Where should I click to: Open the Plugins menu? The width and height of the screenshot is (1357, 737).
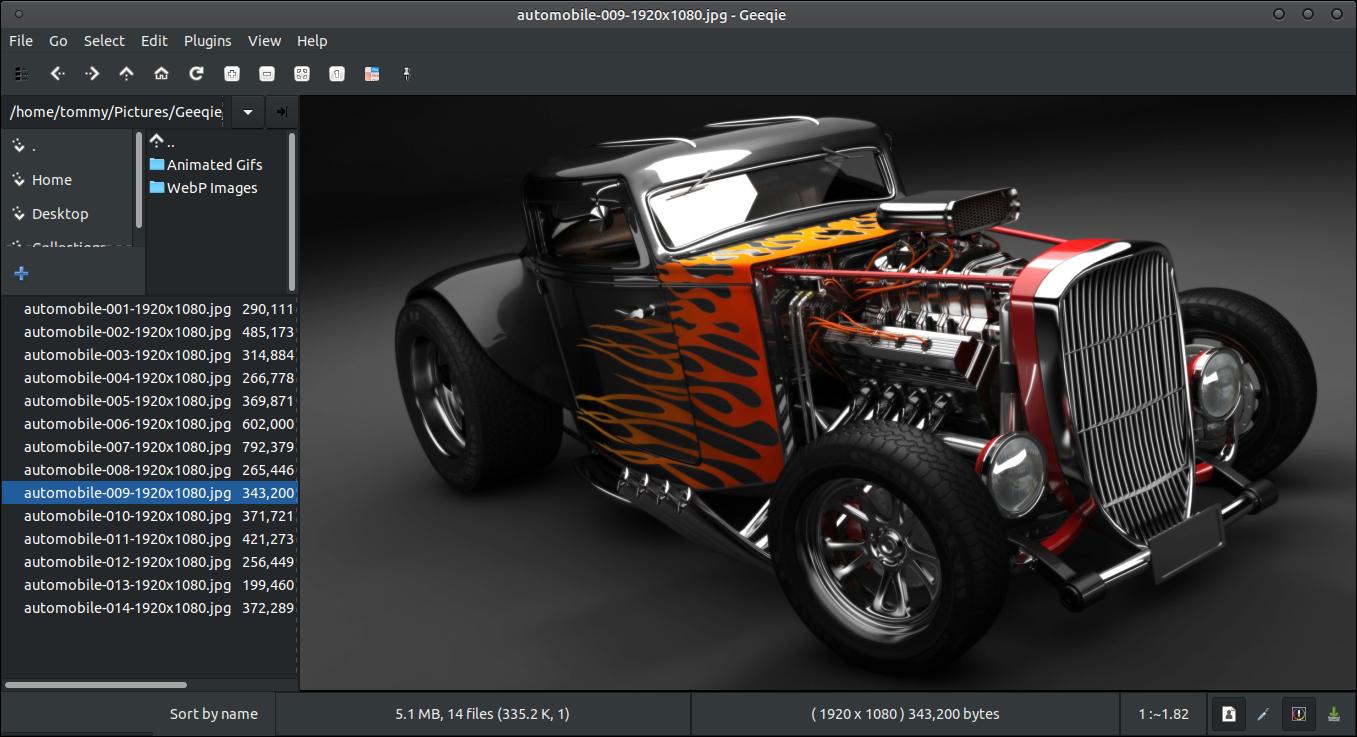click(207, 41)
